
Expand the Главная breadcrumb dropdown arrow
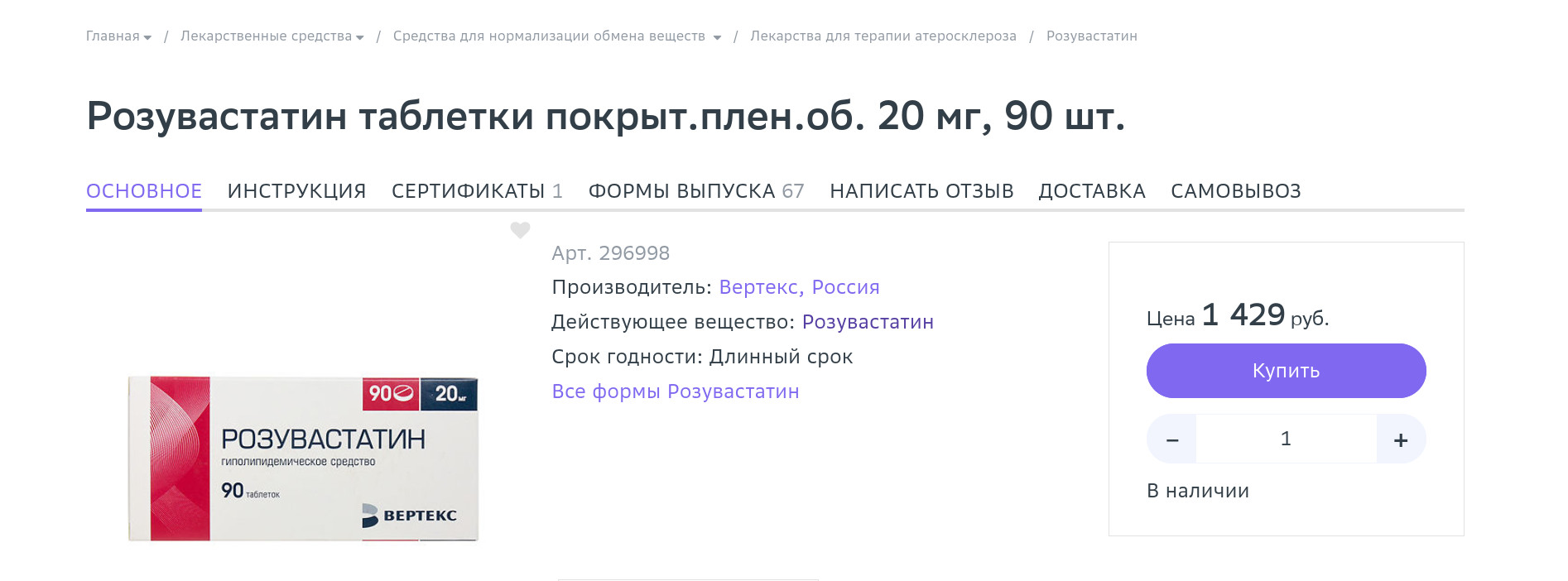[x=147, y=37]
